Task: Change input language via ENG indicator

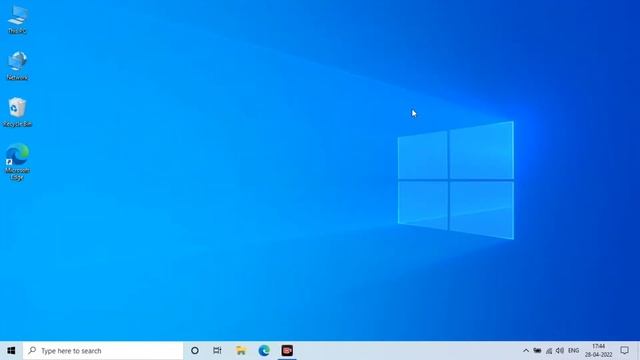Action: click(x=573, y=351)
